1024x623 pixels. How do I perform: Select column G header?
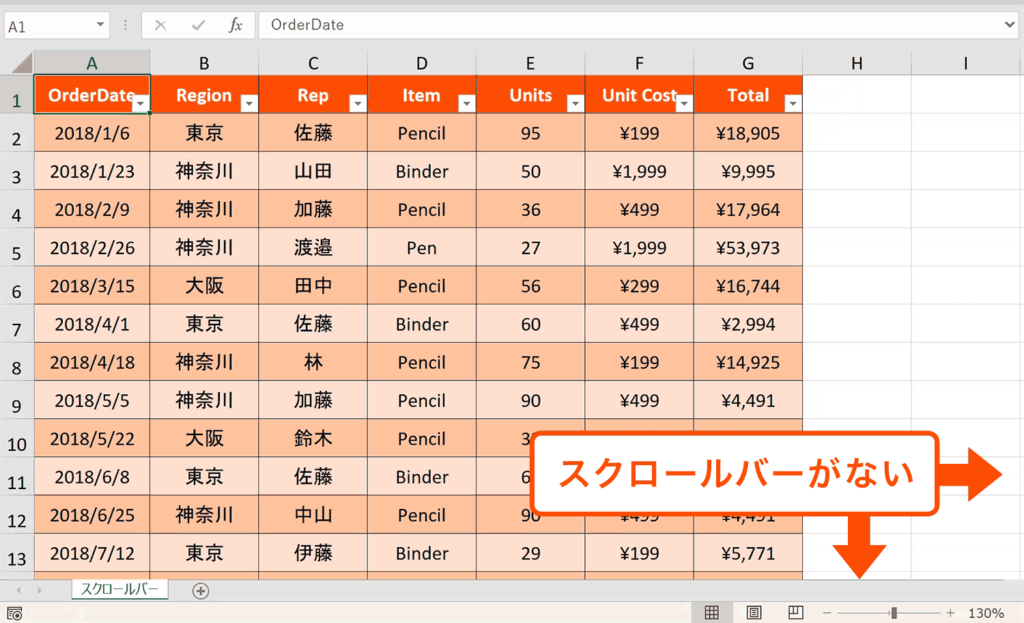tap(748, 63)
